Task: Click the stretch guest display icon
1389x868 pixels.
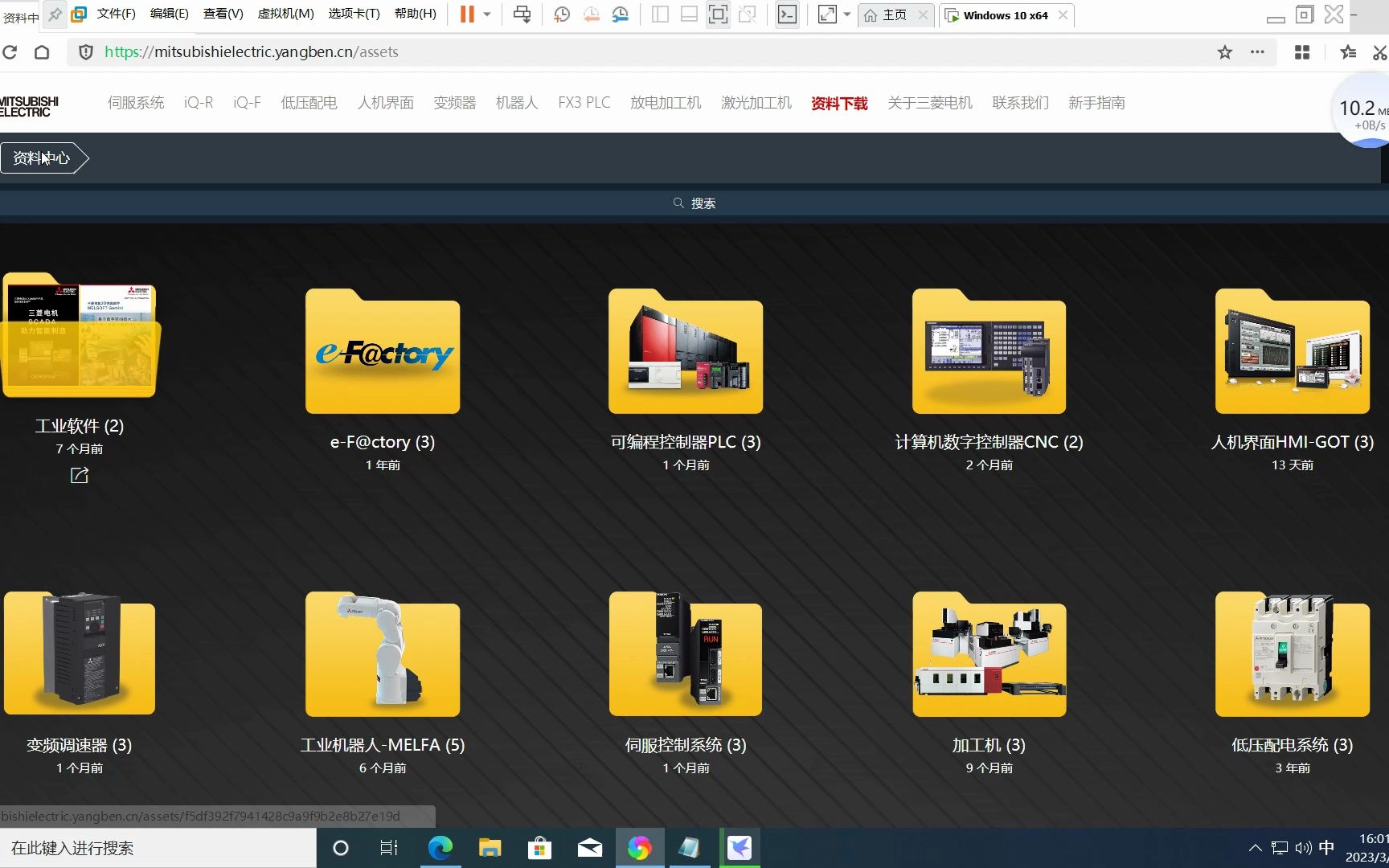Action: [827, 14]
